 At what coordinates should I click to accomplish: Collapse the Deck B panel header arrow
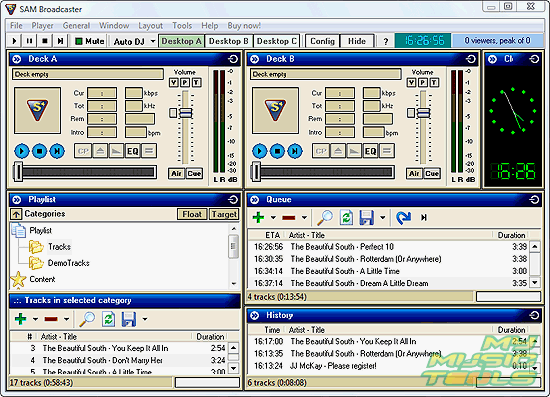[x=255, y=59]
